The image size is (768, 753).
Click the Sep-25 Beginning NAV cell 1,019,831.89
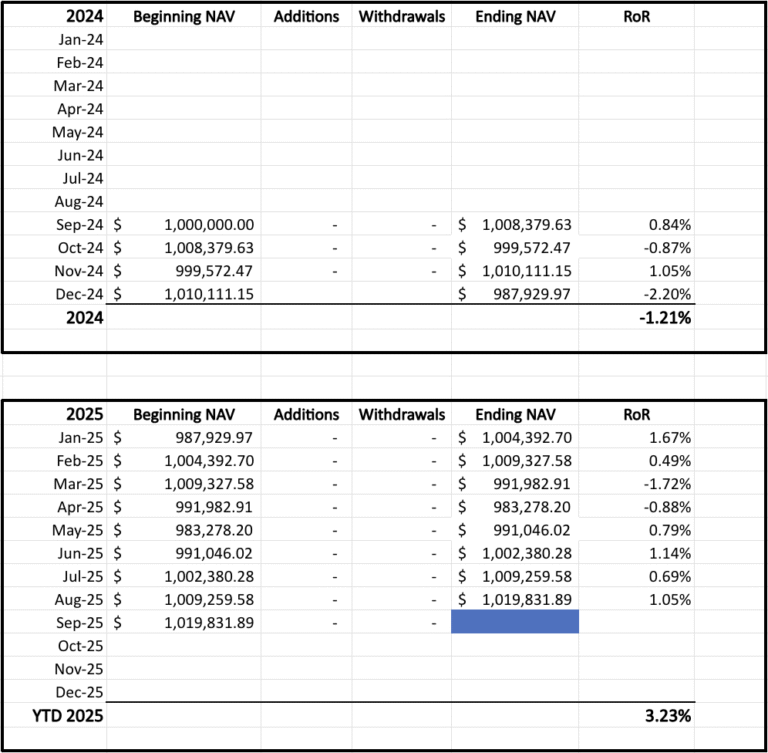184,623
